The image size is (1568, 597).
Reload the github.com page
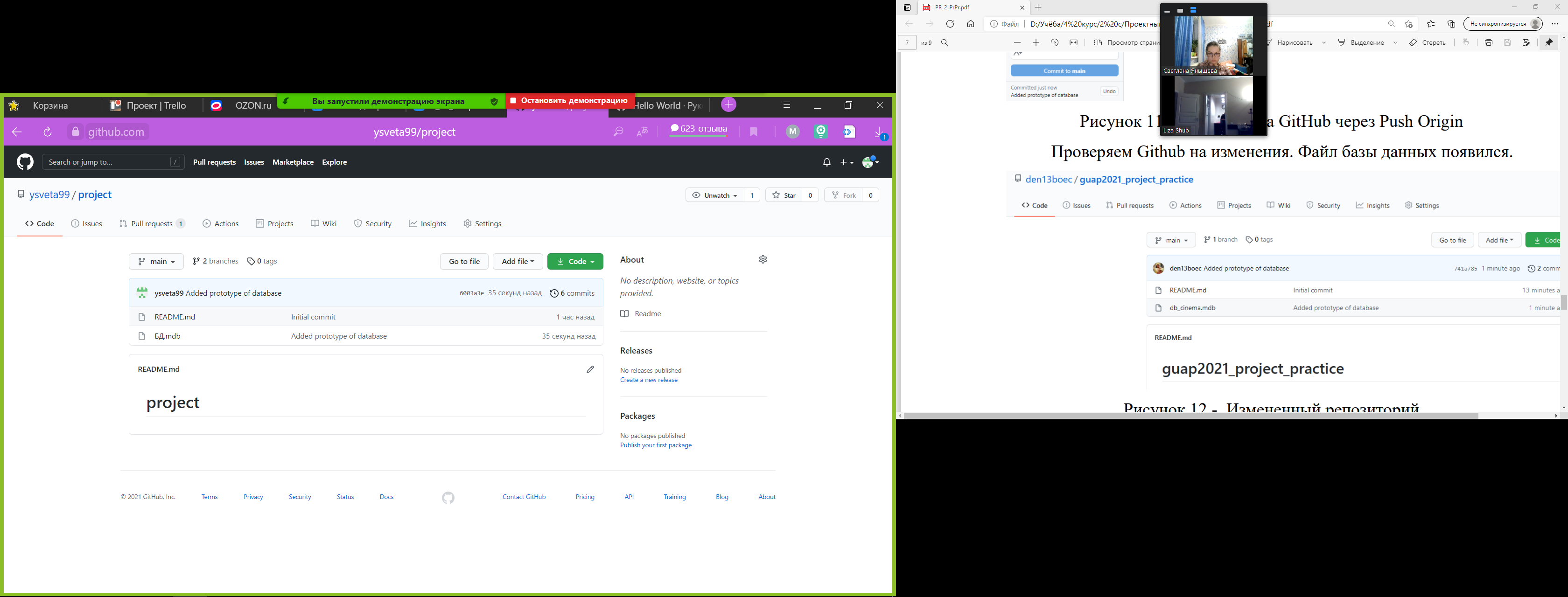(x=48, y=132)
